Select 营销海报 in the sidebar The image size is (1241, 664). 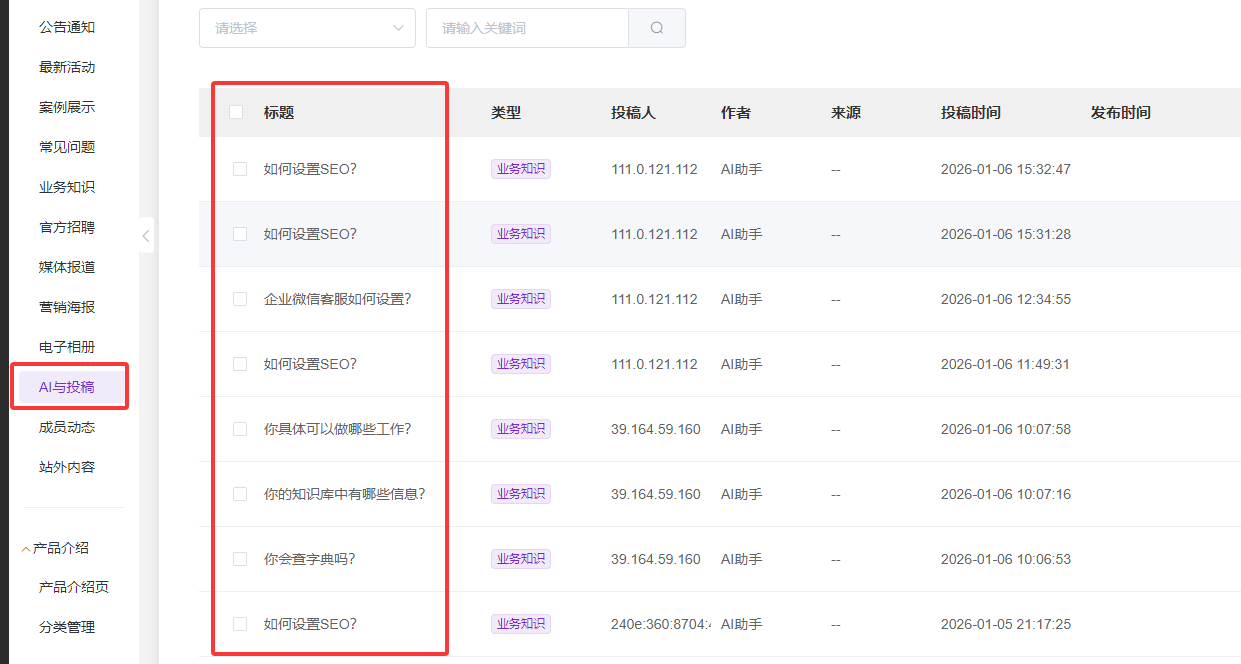(67, 307)
